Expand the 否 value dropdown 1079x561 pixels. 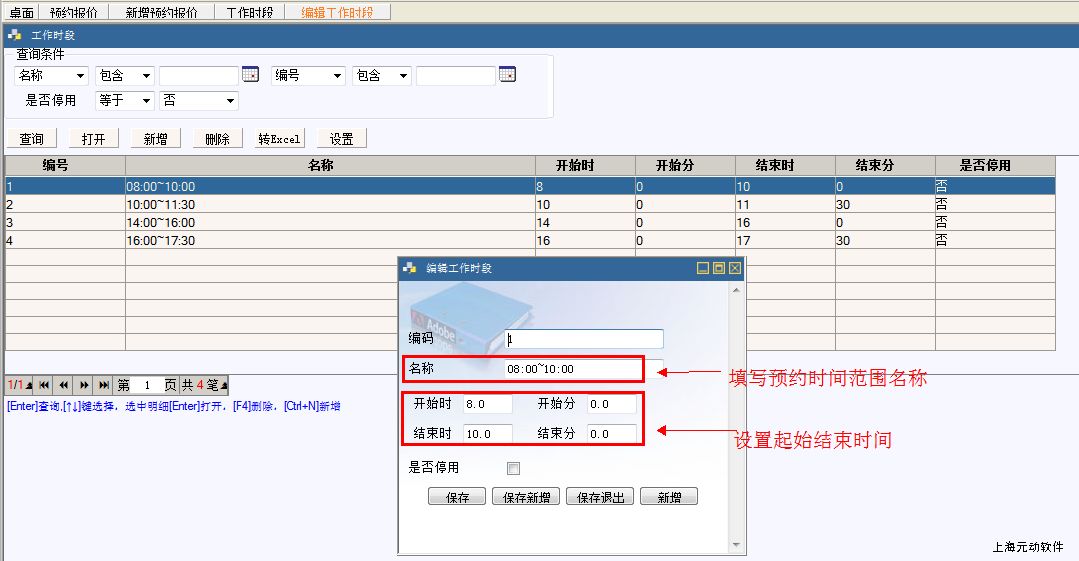pos(230,101)
